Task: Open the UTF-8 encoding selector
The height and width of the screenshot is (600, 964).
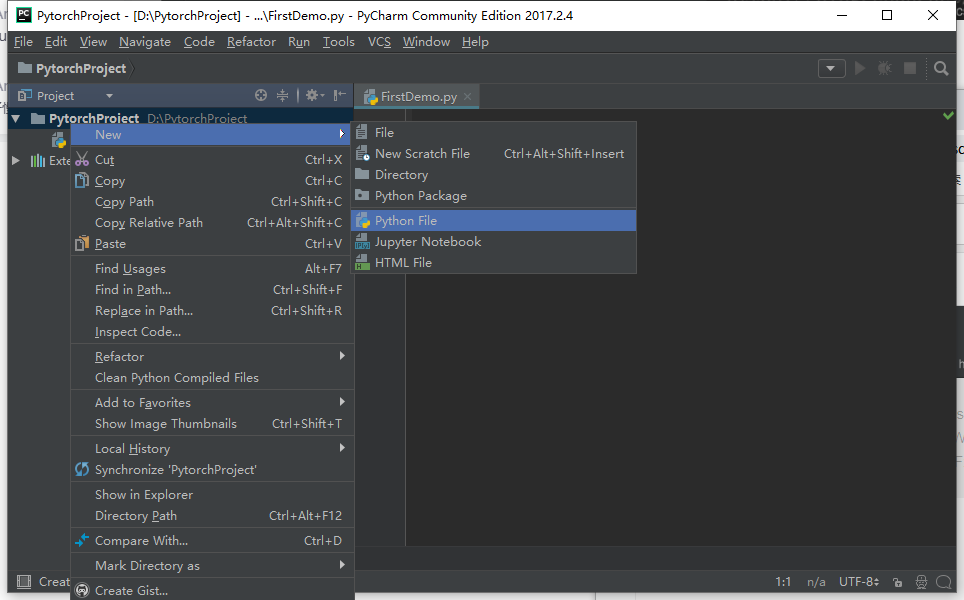Action: coord(858,581)
